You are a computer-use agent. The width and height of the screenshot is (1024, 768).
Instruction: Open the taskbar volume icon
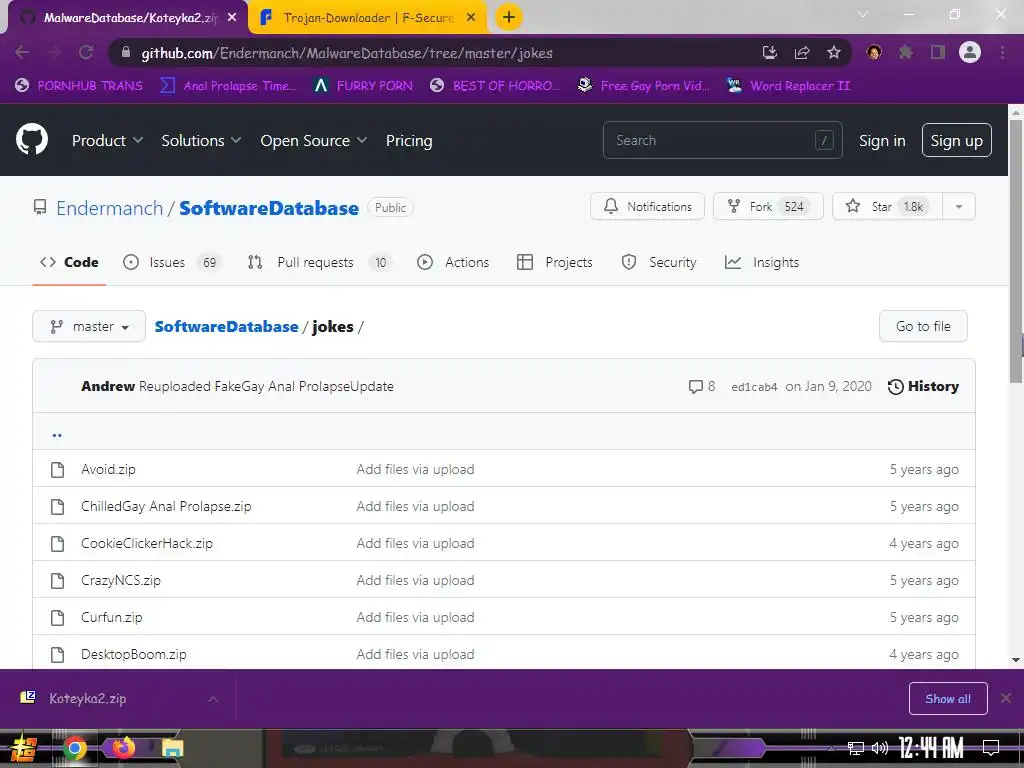pyautogui.click(x=880, y=748)
